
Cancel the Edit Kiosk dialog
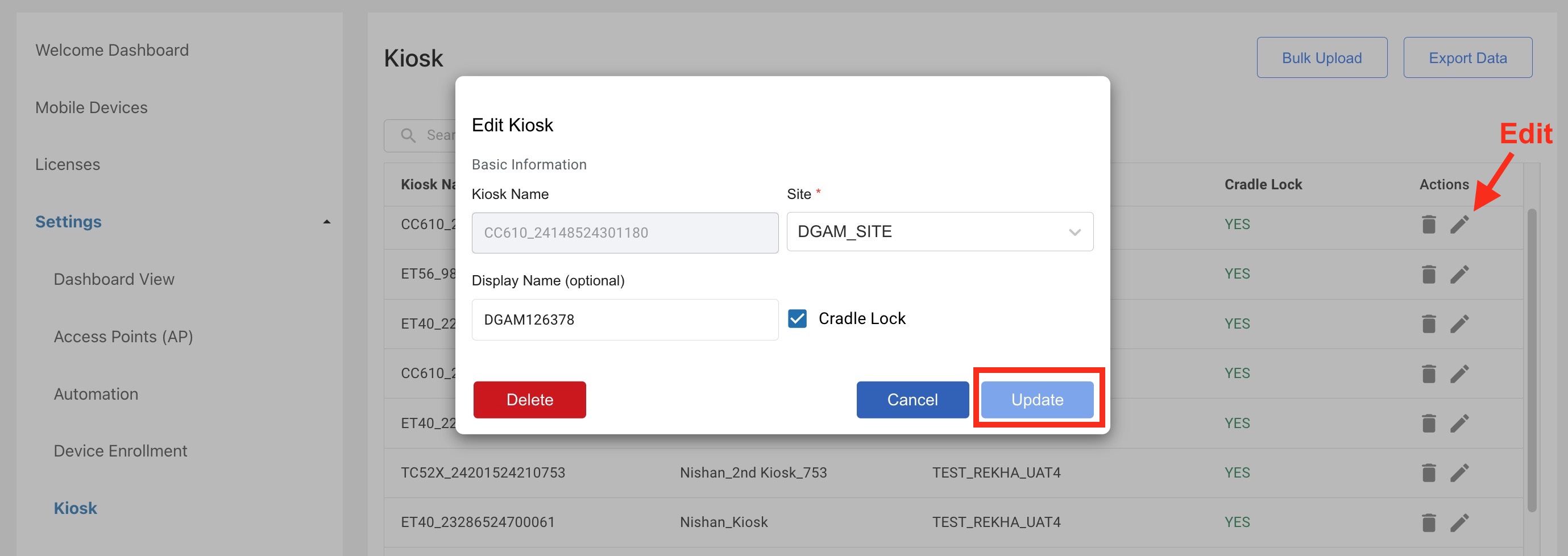(x=912, y=400)
